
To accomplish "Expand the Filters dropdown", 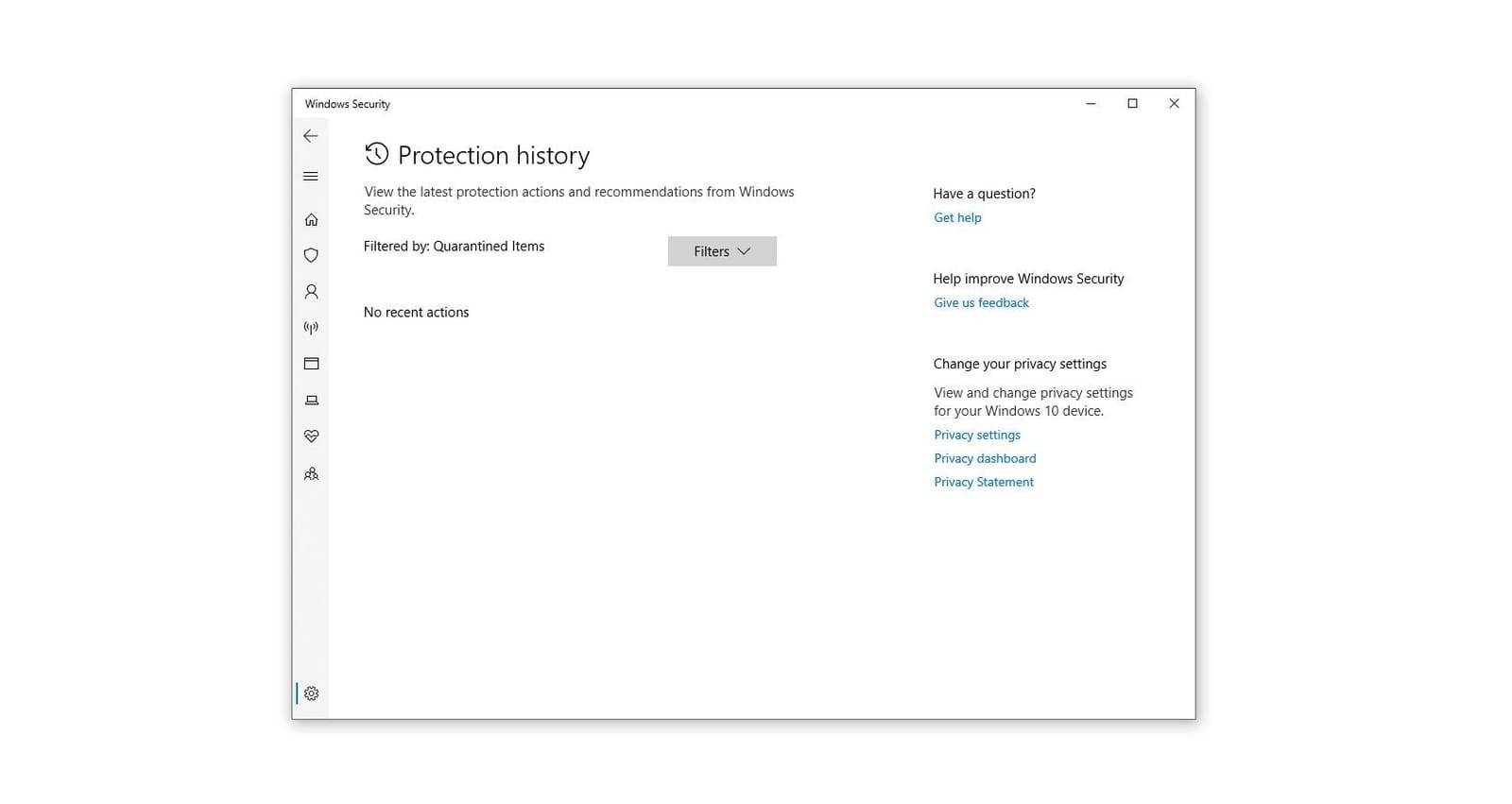I will [722, 251].
